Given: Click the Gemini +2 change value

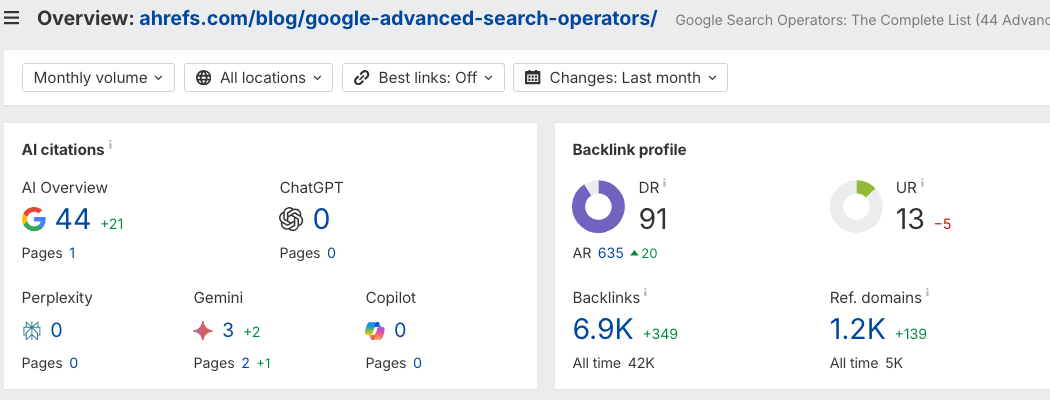Looking at the screenshot, I should (x=252, y=332).
